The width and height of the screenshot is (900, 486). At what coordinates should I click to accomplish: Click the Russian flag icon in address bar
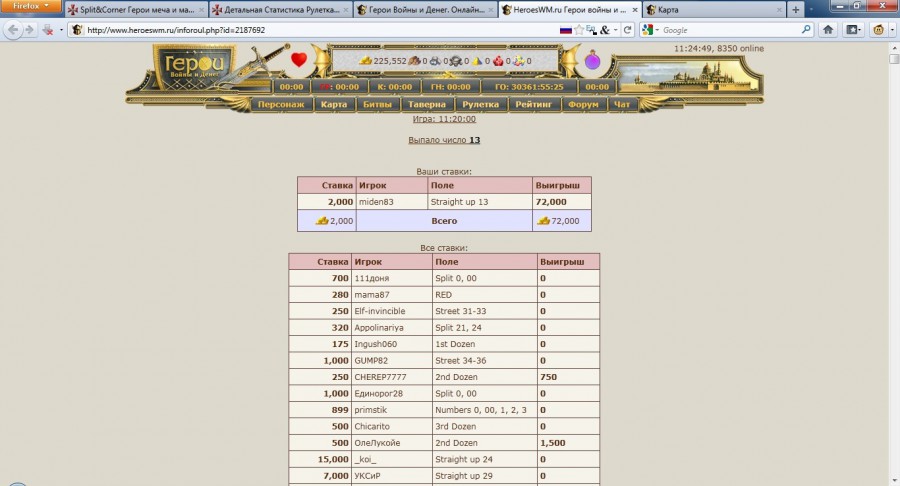pos(566,30)
